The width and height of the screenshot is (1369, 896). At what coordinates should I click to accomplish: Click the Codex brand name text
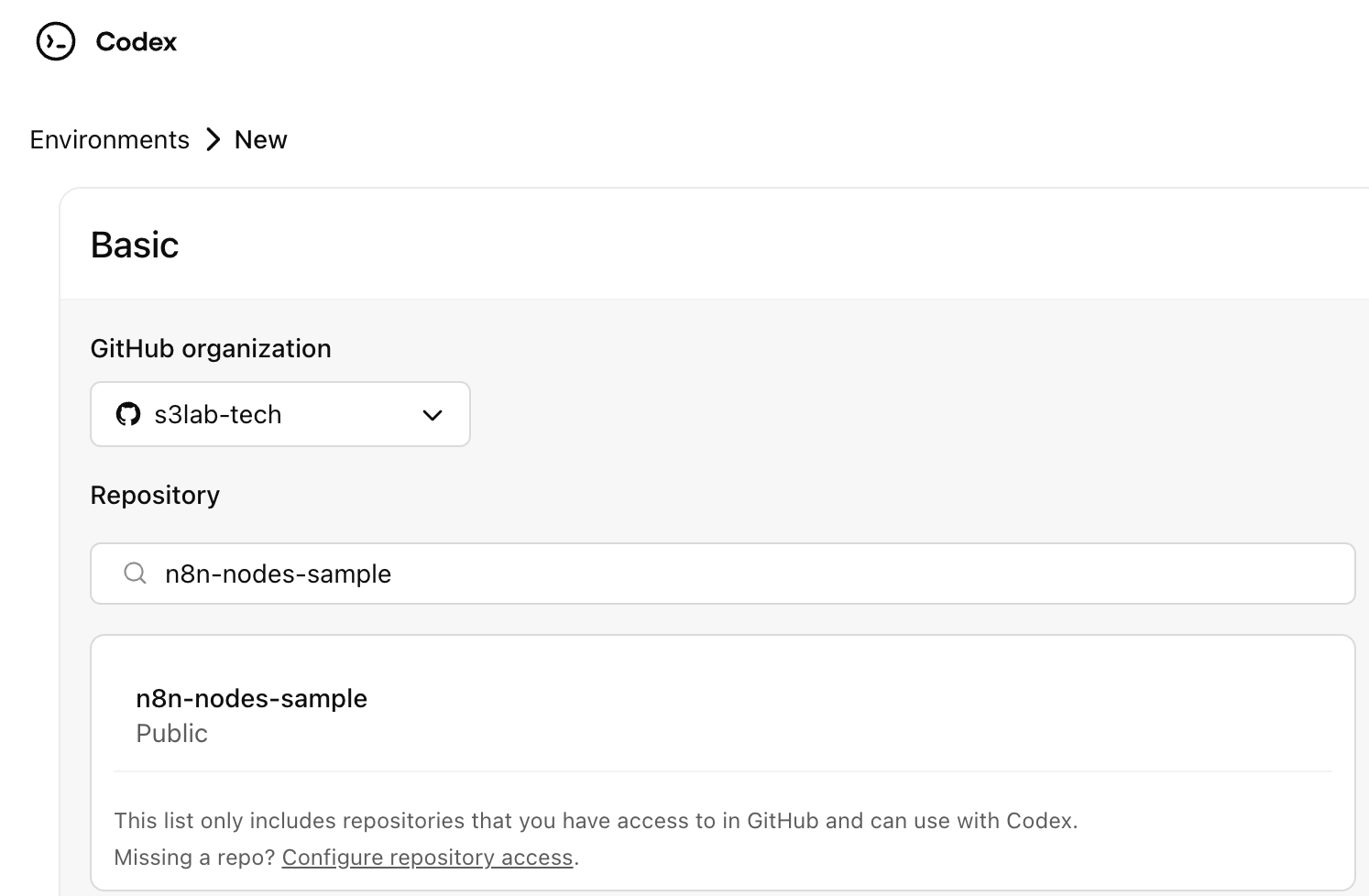click(x=136, y=42)
